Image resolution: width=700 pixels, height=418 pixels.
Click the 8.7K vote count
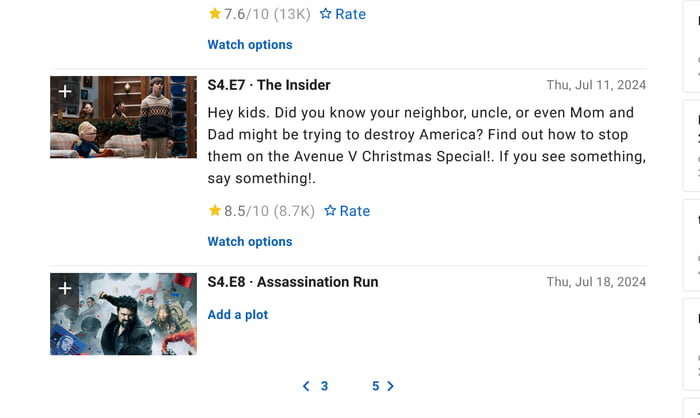tap(296, 211)
